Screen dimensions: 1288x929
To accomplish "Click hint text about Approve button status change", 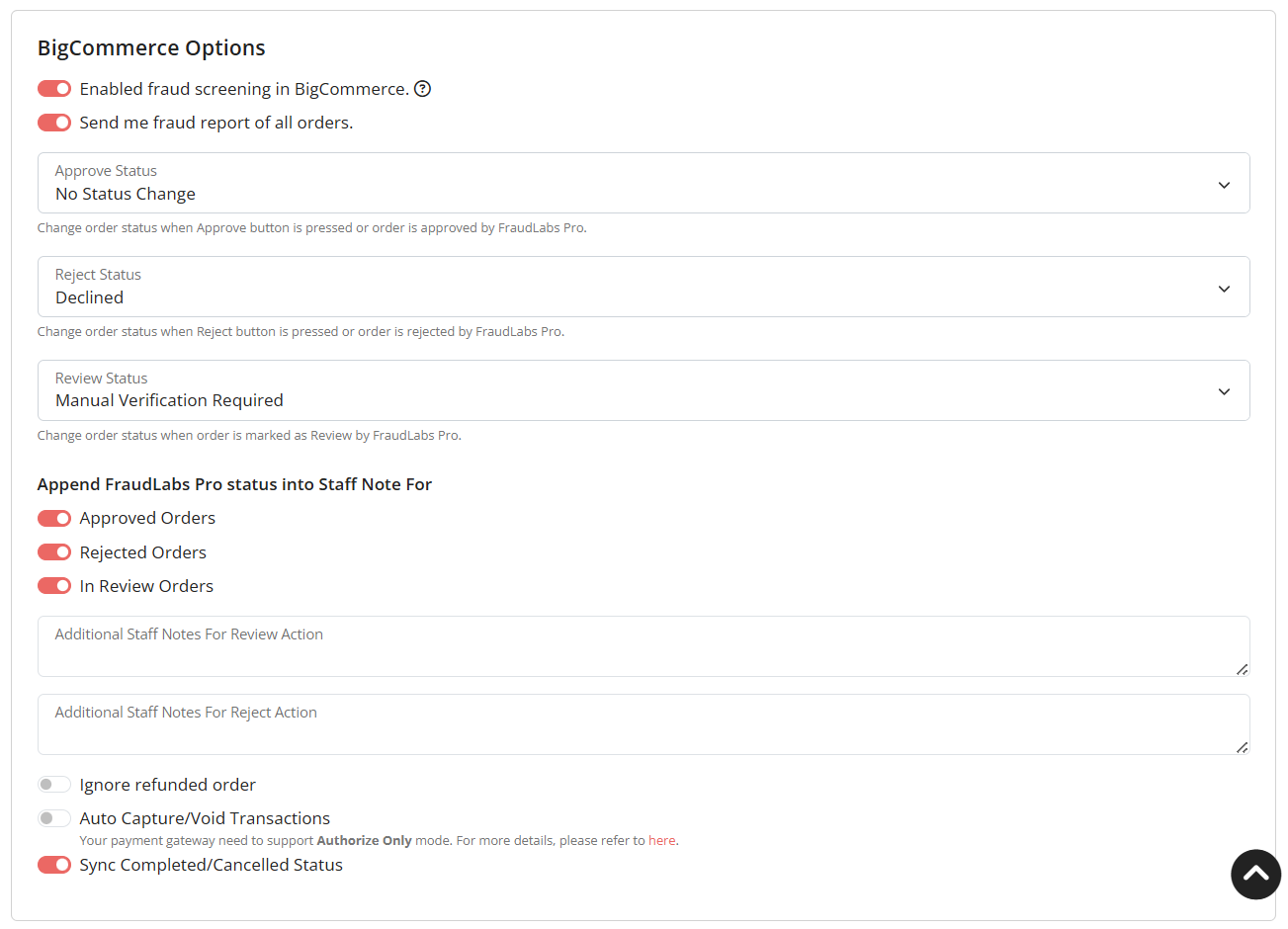I will [x=312, y=228].
